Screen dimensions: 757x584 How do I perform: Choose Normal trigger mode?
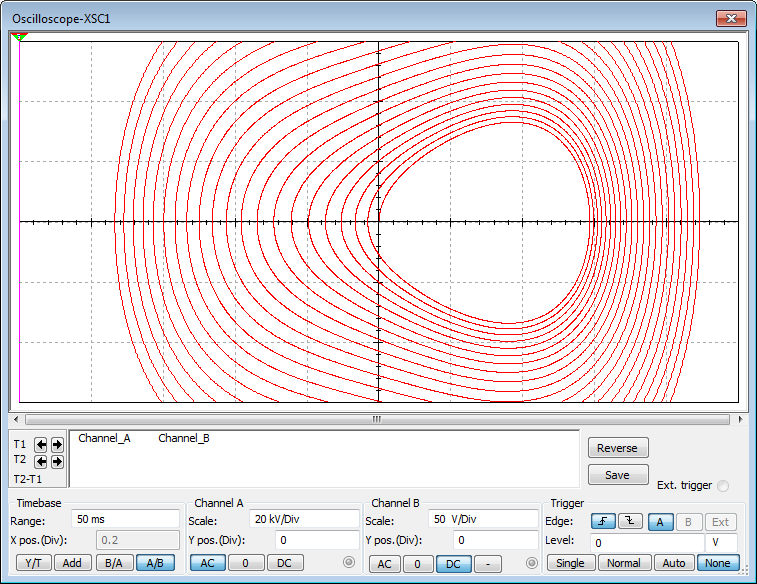[624, 563]
